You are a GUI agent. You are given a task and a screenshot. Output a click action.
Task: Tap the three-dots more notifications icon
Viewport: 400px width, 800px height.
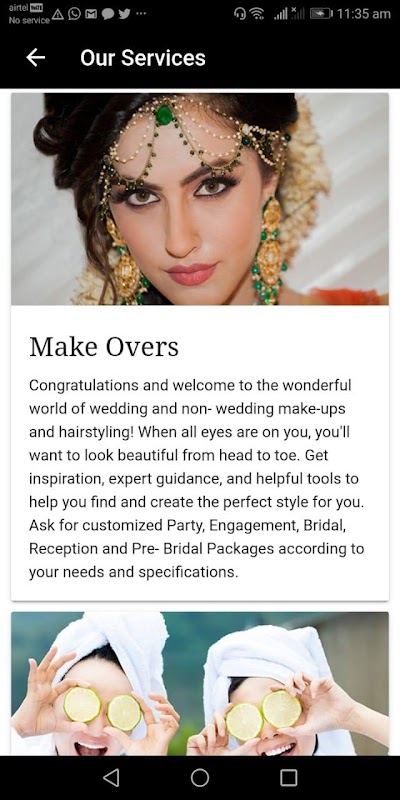[141, 14]
